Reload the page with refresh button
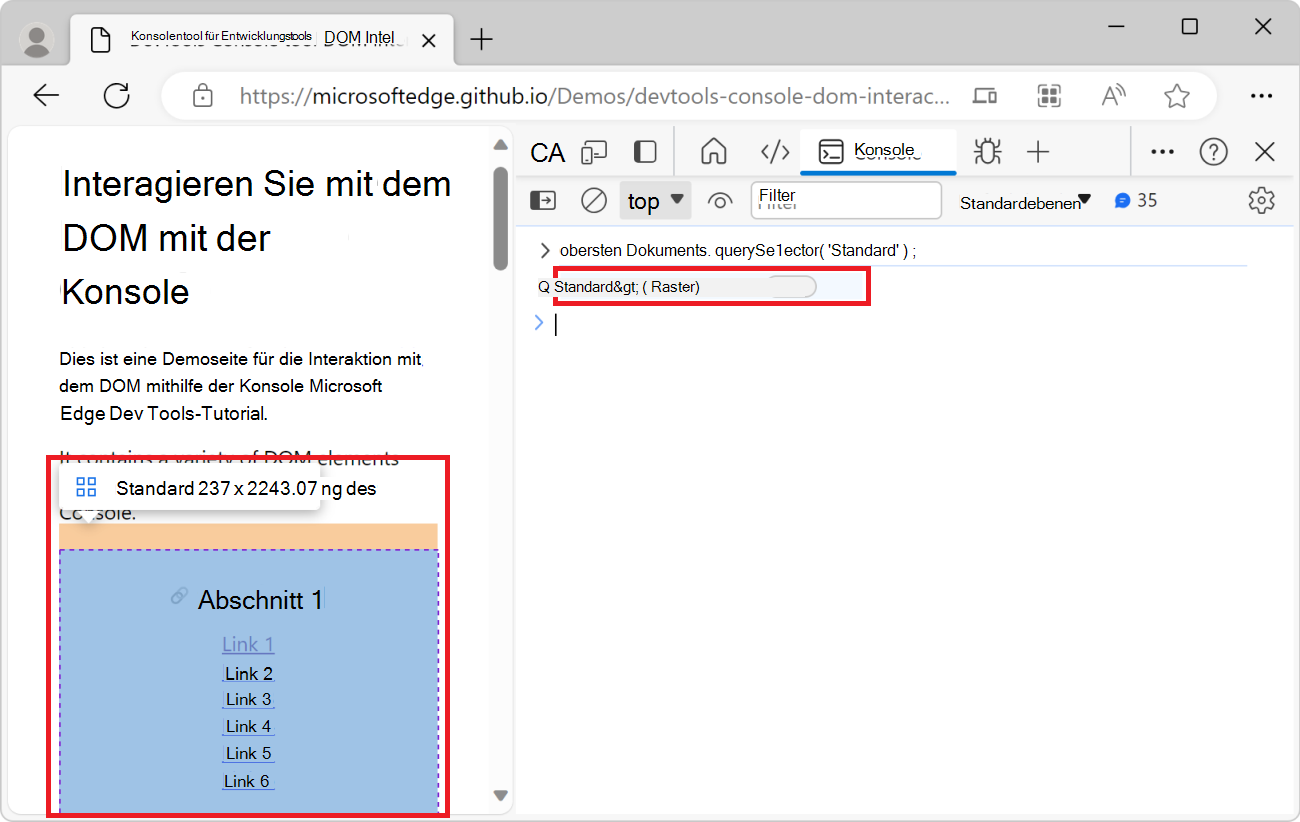Screen dimensions: 1300x822 pos(117,95)
